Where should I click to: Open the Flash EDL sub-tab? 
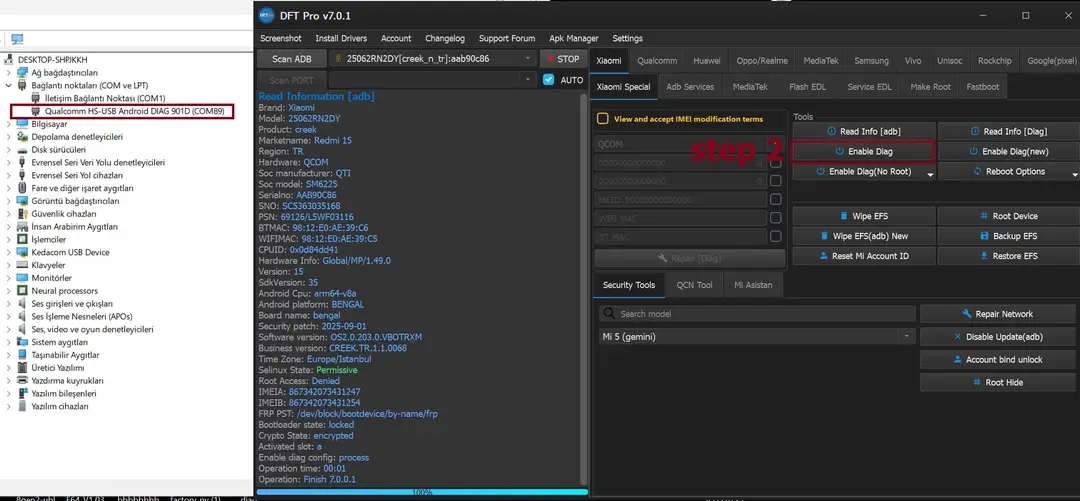pyautogui.click(x=807, y=87)
